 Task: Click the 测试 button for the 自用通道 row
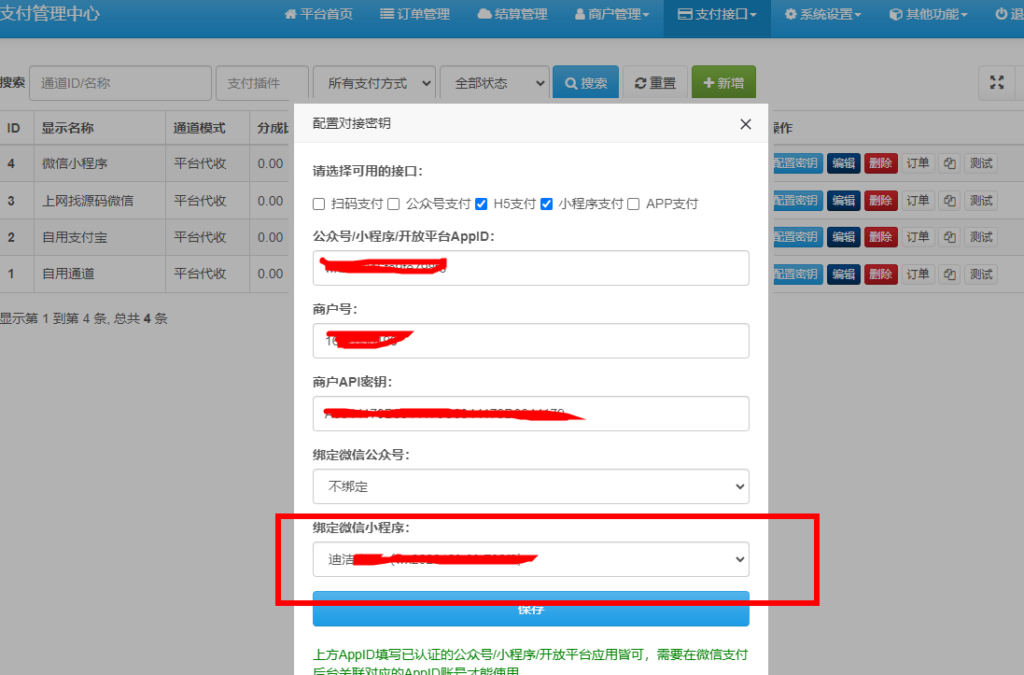(x=981, y=273)
